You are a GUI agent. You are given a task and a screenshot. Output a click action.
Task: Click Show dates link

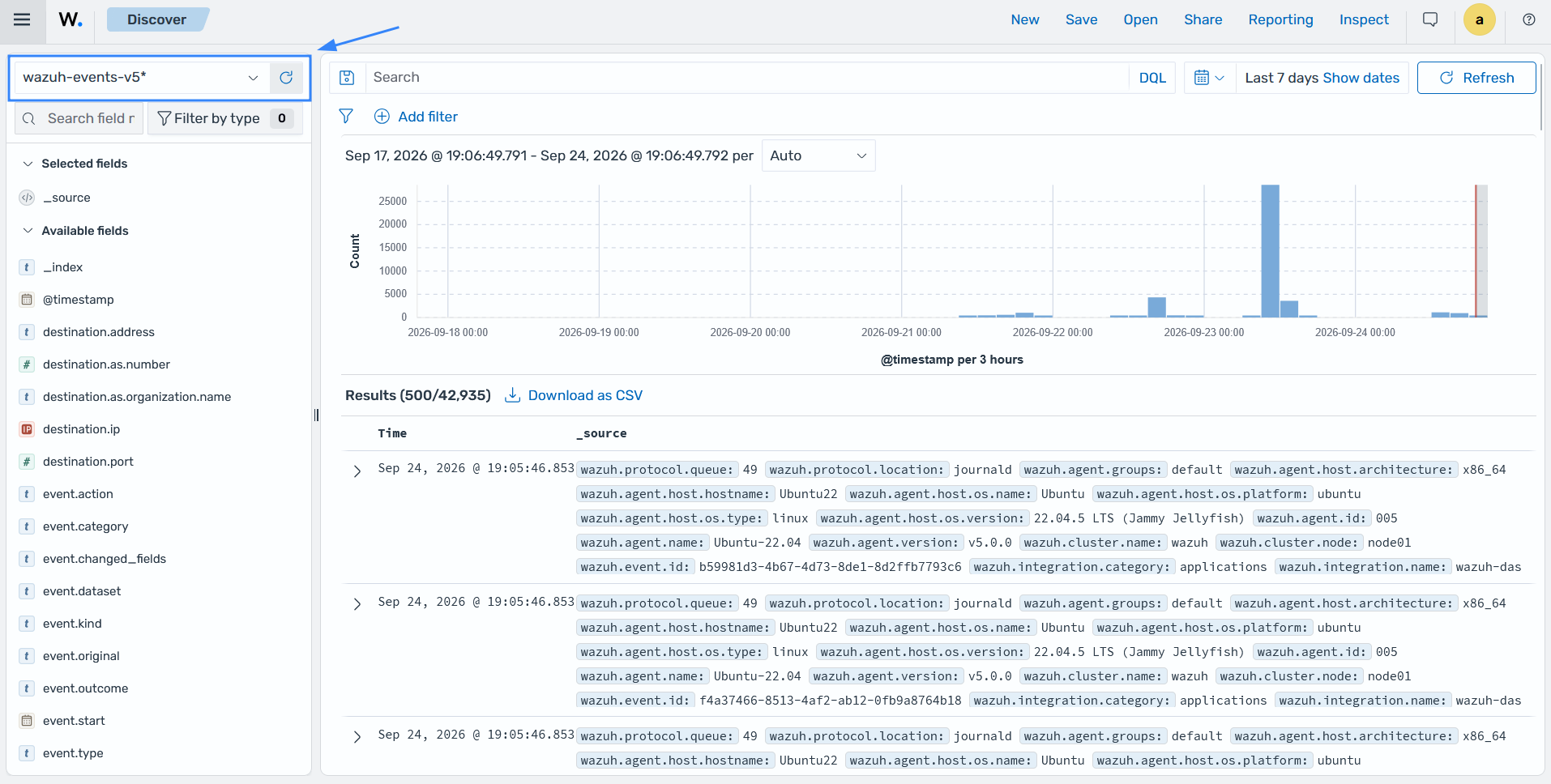coord(1361,78)
